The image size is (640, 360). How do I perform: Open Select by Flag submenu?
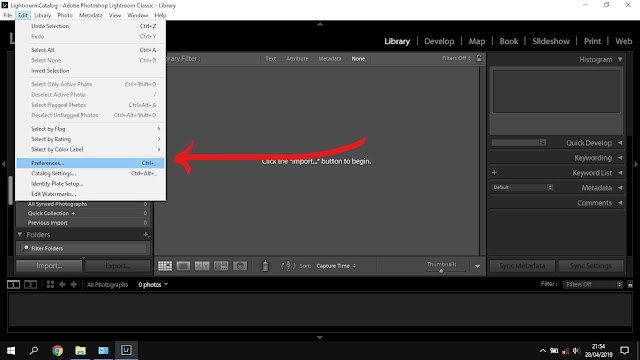click(91, 129)
